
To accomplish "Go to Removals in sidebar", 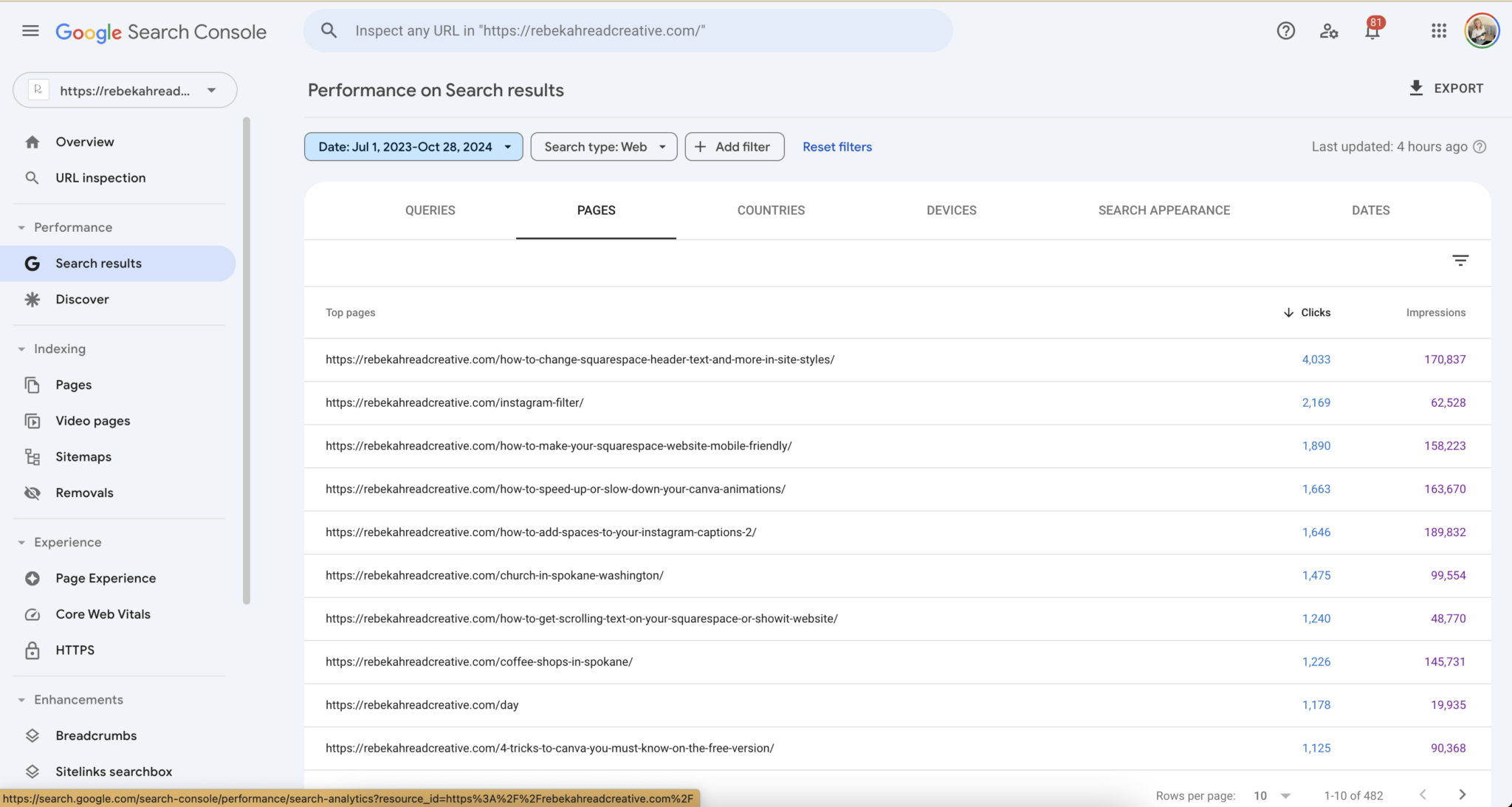I will 84,492.
